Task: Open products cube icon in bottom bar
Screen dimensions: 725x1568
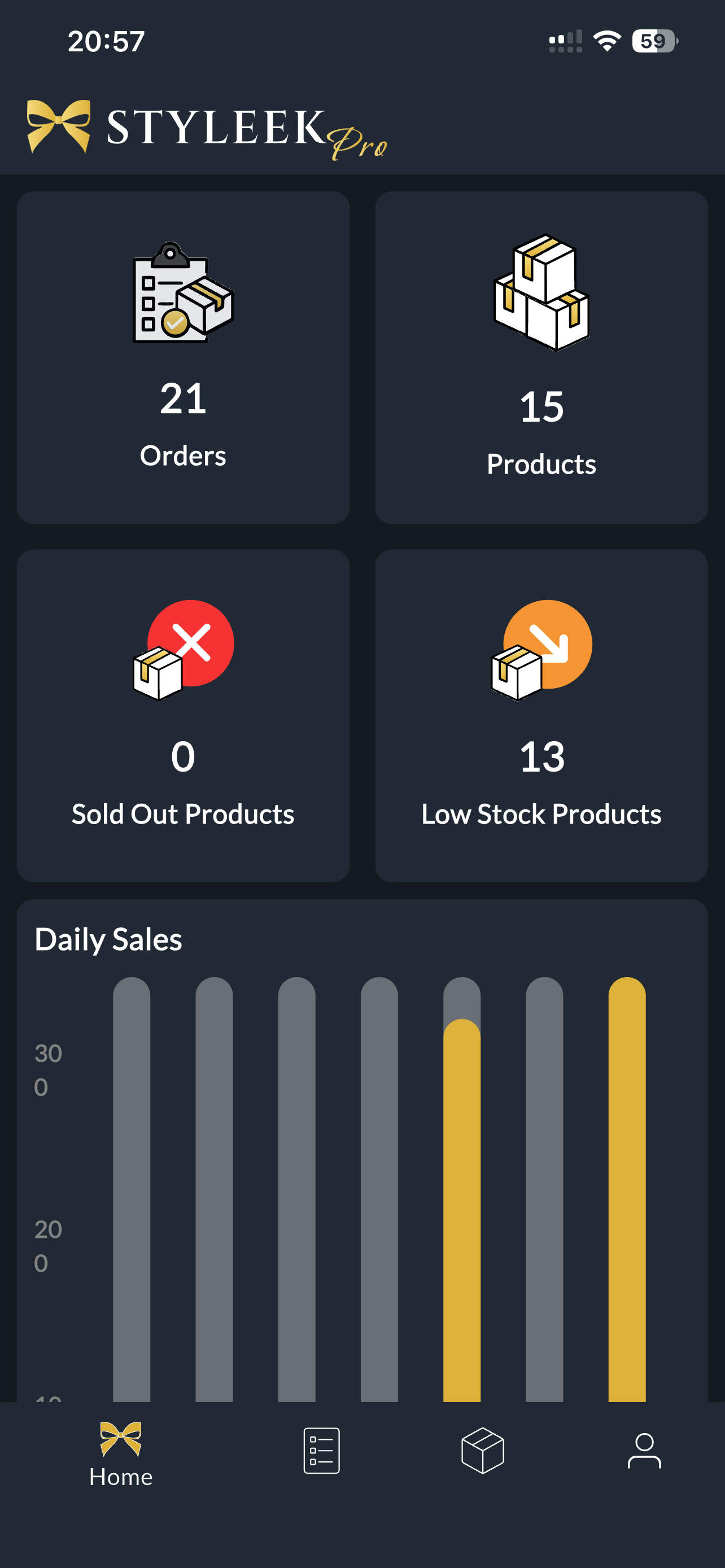Action: tap(483, 1451)
